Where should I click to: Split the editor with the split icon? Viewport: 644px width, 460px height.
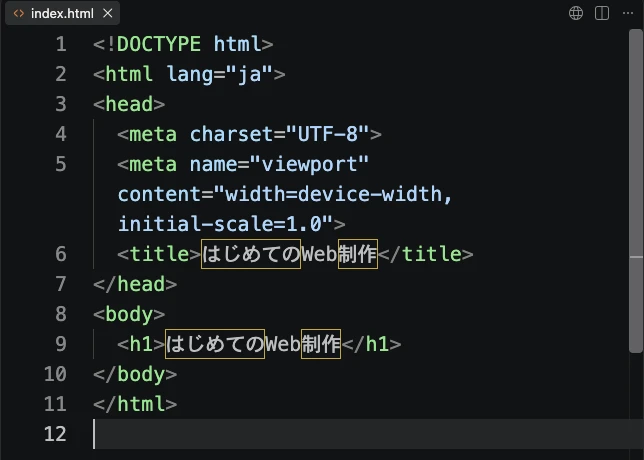pyautogui.click(x=602, y=13)
